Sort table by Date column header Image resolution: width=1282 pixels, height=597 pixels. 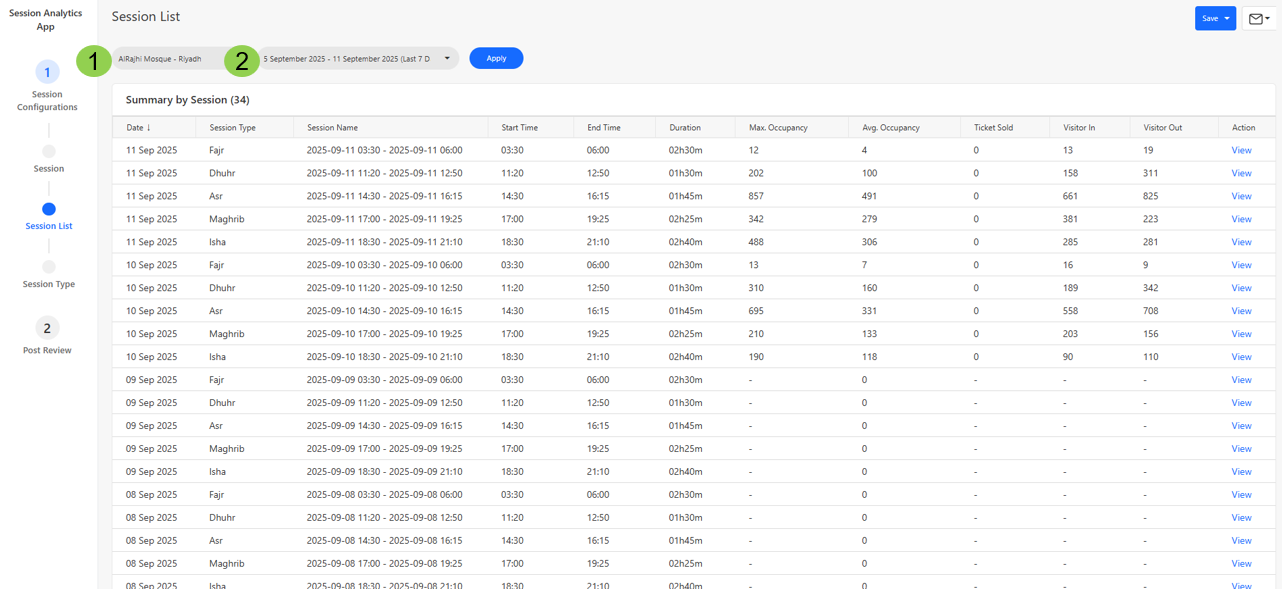tap(137, 128)
